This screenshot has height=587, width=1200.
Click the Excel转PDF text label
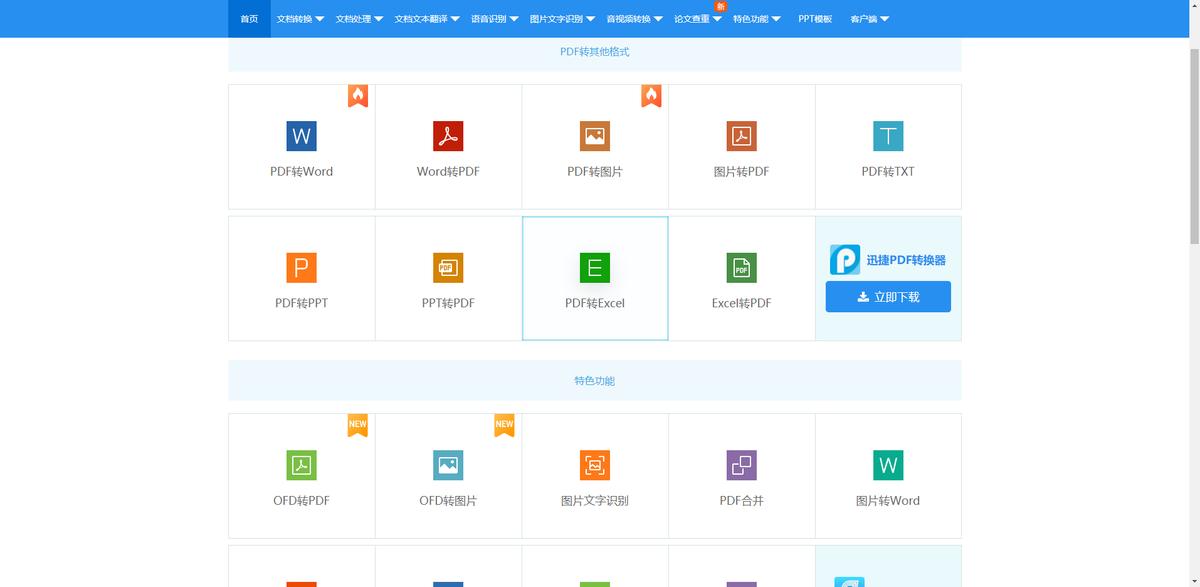pyautogui.click(x=741, y=303)
